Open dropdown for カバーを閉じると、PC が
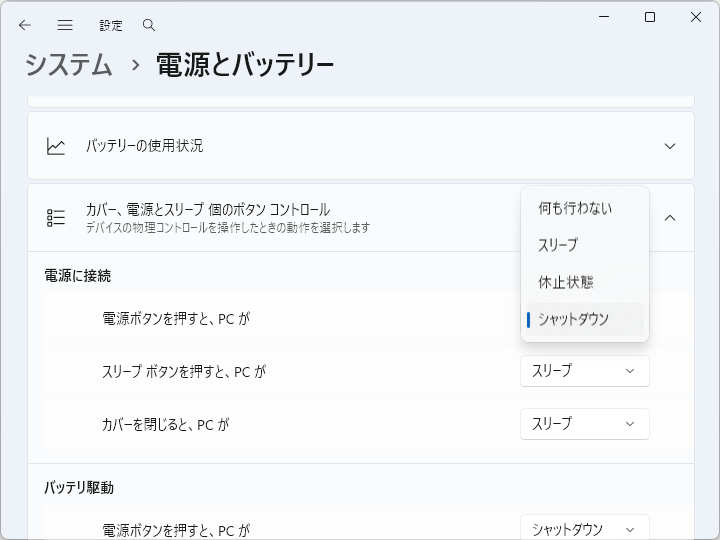The width and height of the screenshot is (720, 540). pos(585,424)
